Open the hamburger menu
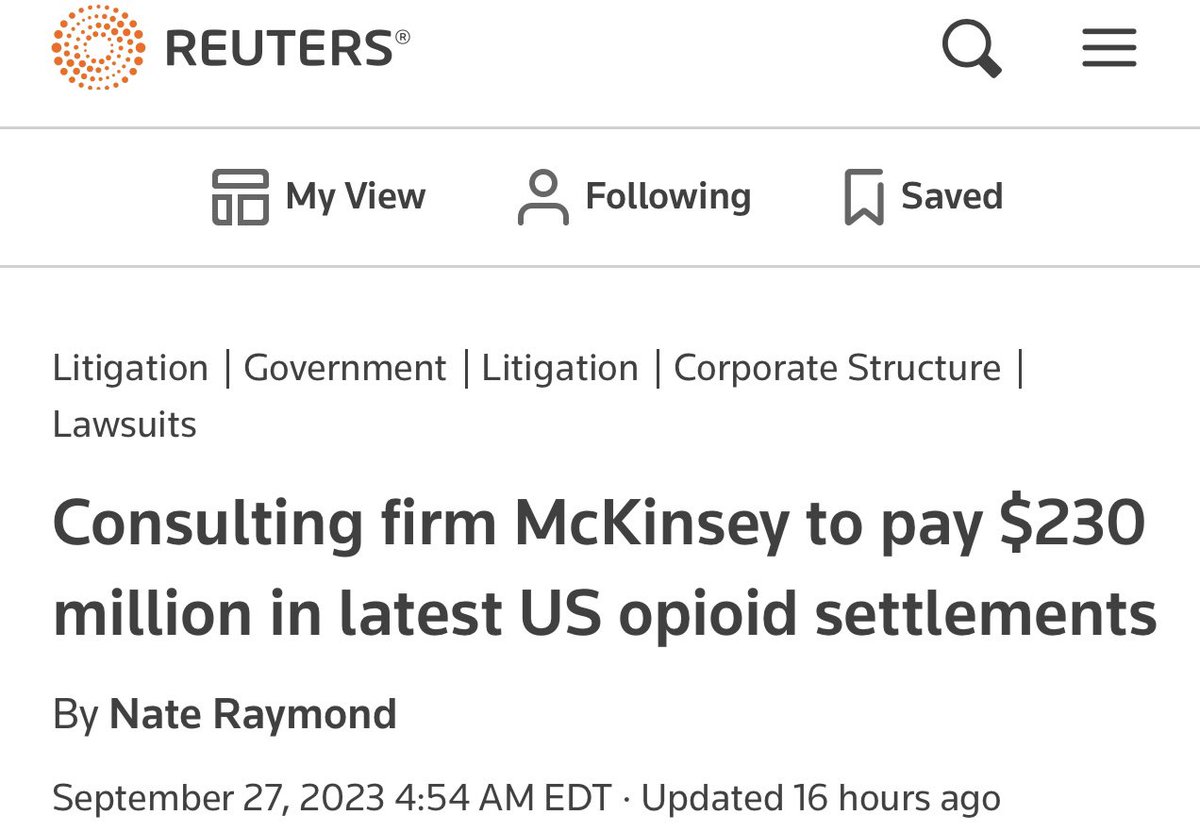 1109,48
